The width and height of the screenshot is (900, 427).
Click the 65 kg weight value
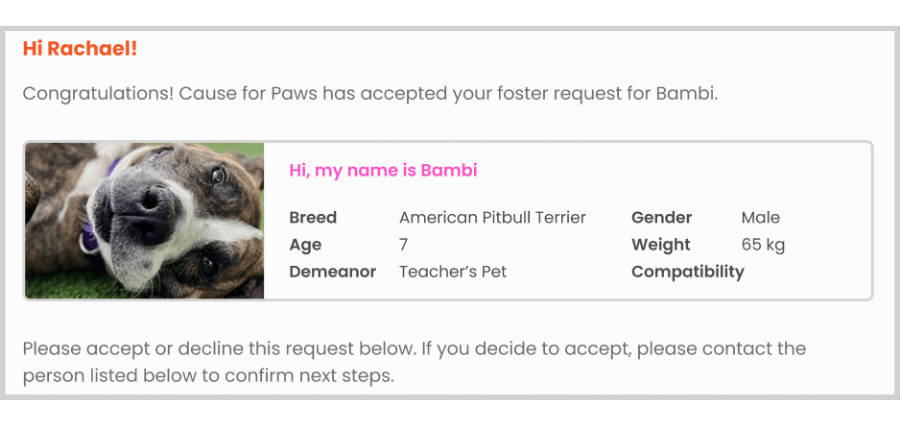coord(763,245)
